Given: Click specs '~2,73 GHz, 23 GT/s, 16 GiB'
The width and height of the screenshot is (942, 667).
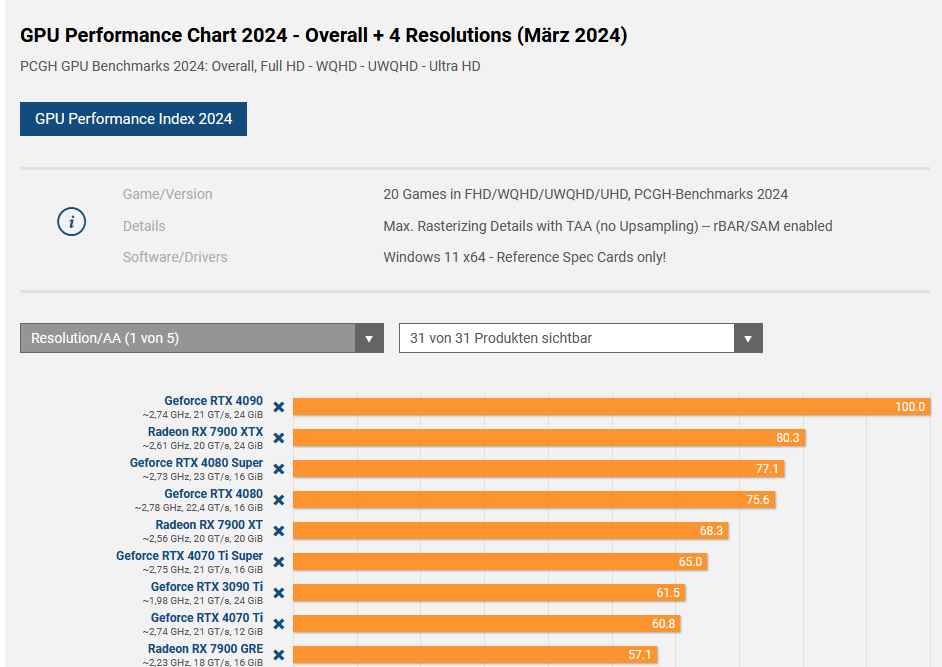Looking at the screenshot, I should [202, 477].
